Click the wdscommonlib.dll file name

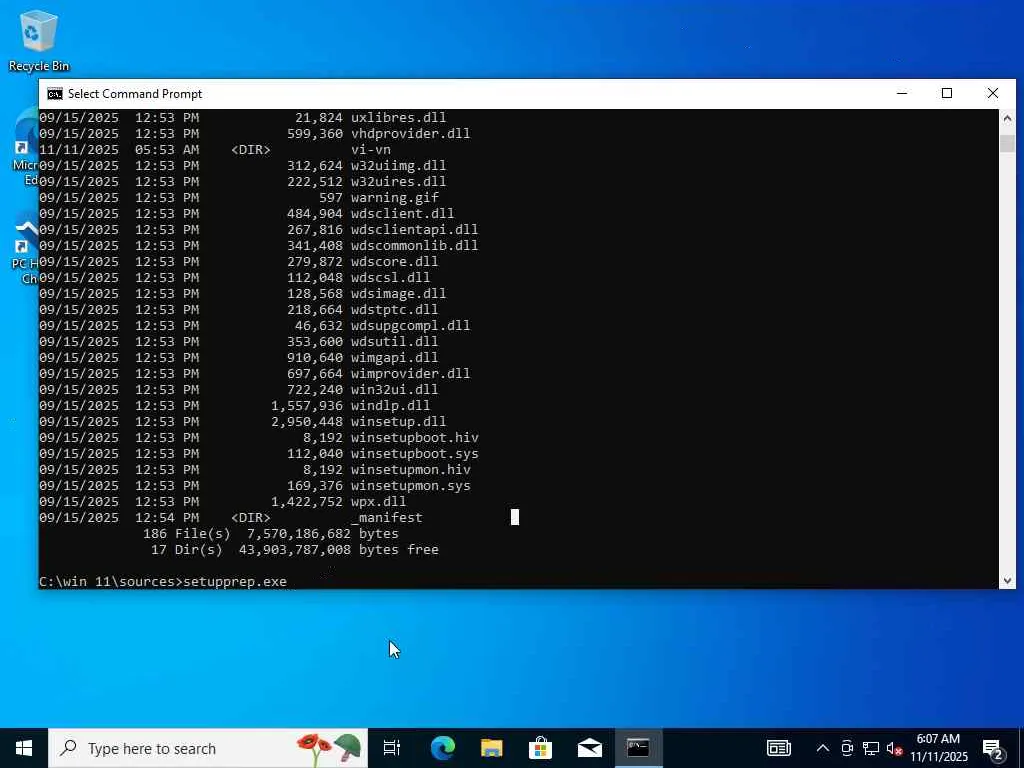click(x=414, y=246)
